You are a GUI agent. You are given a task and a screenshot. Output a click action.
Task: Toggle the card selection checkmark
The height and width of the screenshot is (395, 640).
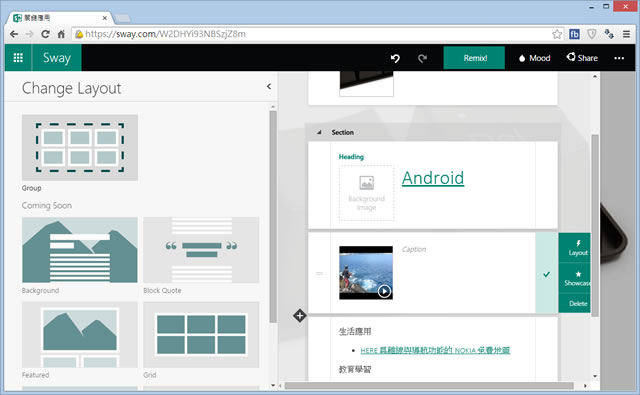click(x=547, y=274)
